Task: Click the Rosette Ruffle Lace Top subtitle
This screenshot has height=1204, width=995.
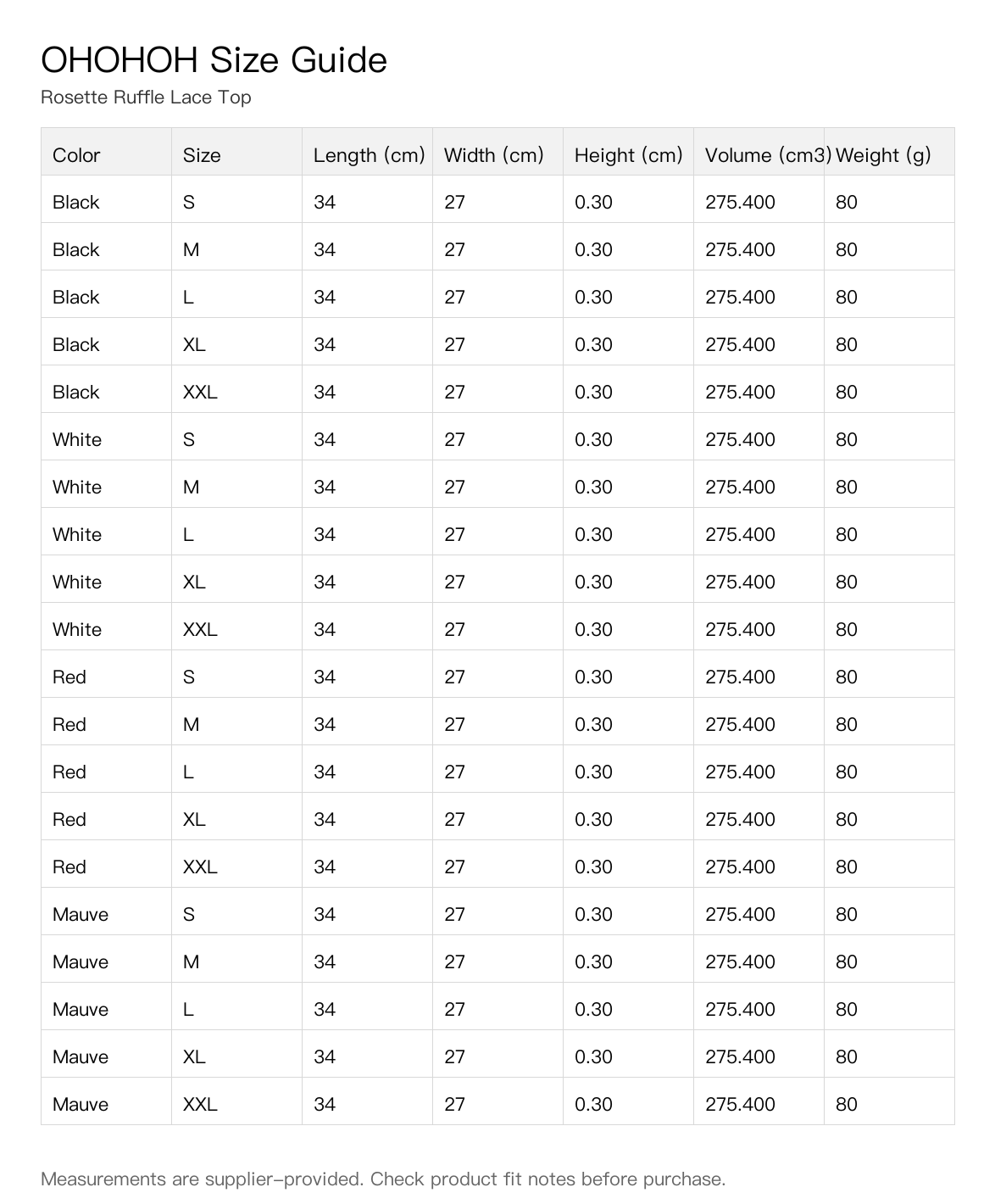Action: coord(146,98)
